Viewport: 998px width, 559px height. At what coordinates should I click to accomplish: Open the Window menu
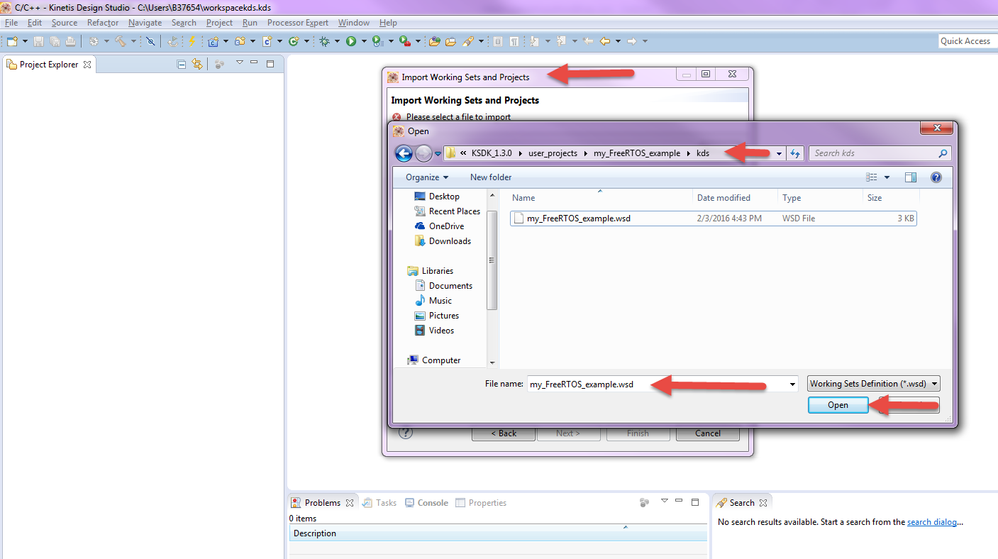353,23
